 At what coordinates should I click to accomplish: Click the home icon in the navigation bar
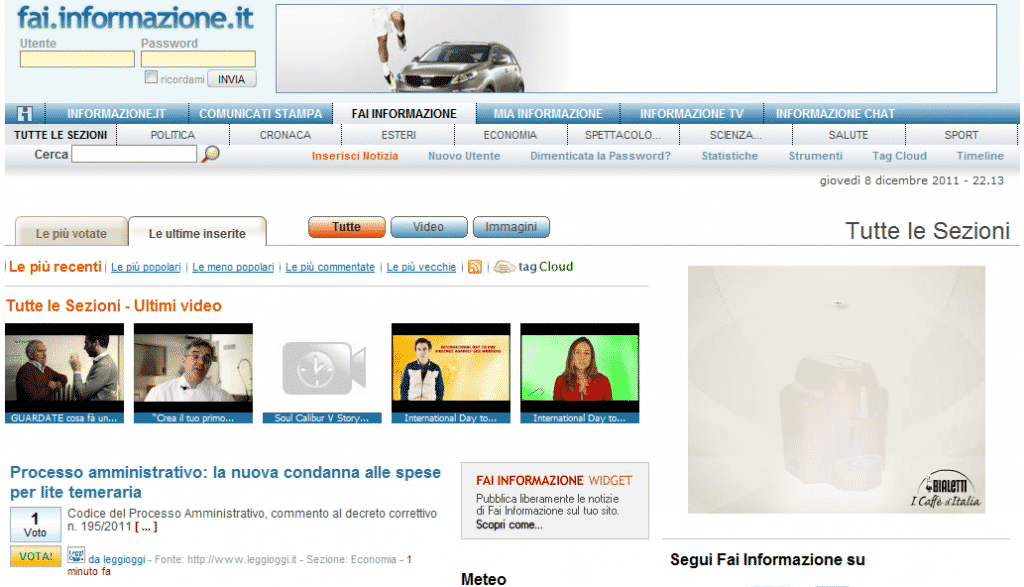click(25, 114)
